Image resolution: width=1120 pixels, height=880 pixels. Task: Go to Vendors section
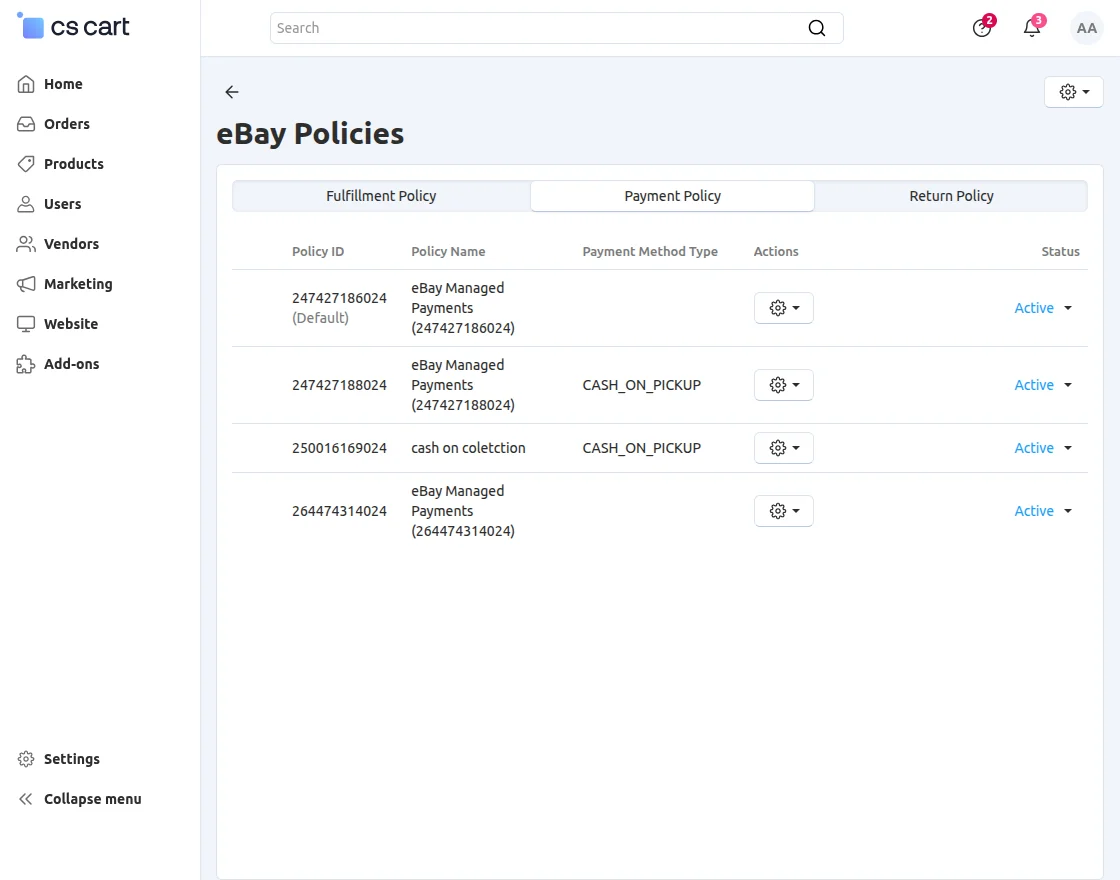click(x=71, y=244)
